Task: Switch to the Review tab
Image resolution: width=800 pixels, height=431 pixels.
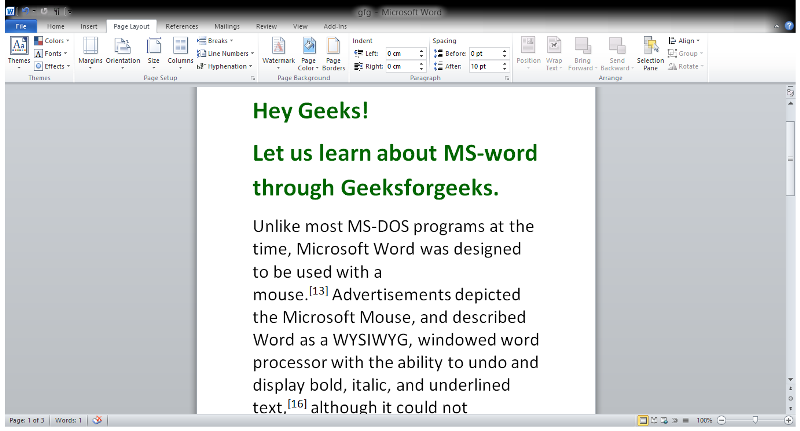Action: (266, 27)
